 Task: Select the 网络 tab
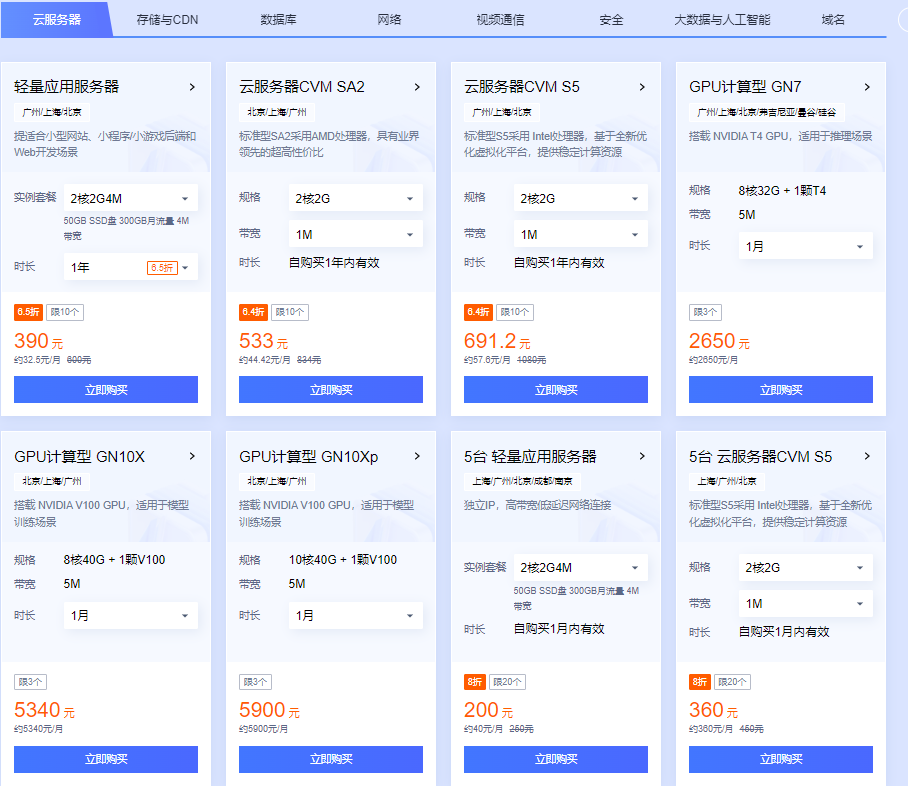pos(389,20)
